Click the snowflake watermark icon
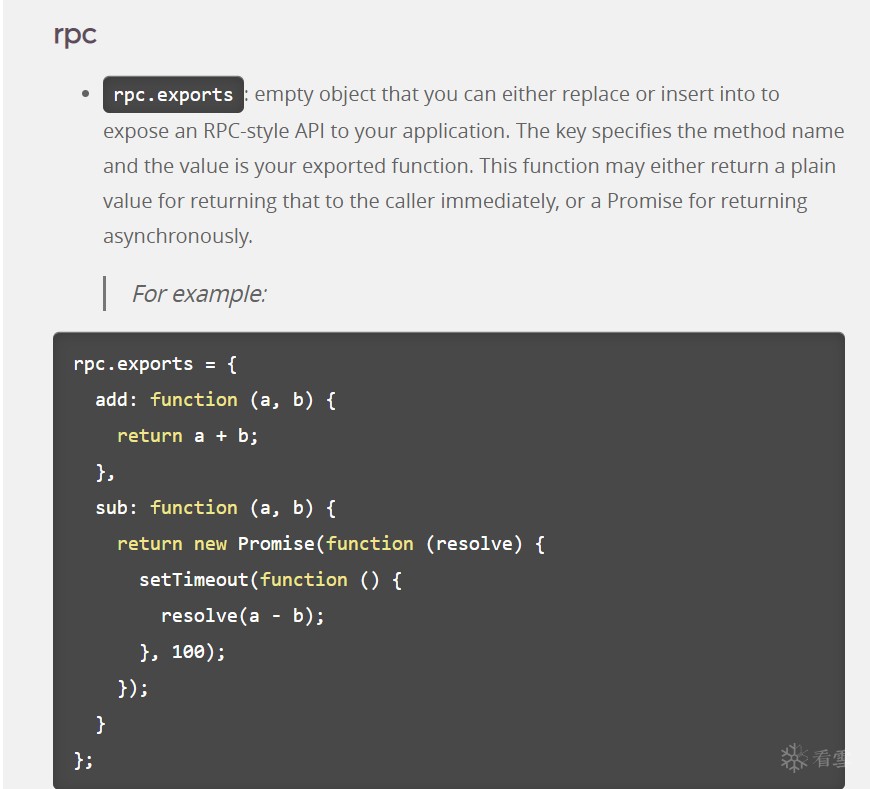 tap(794, 757)
